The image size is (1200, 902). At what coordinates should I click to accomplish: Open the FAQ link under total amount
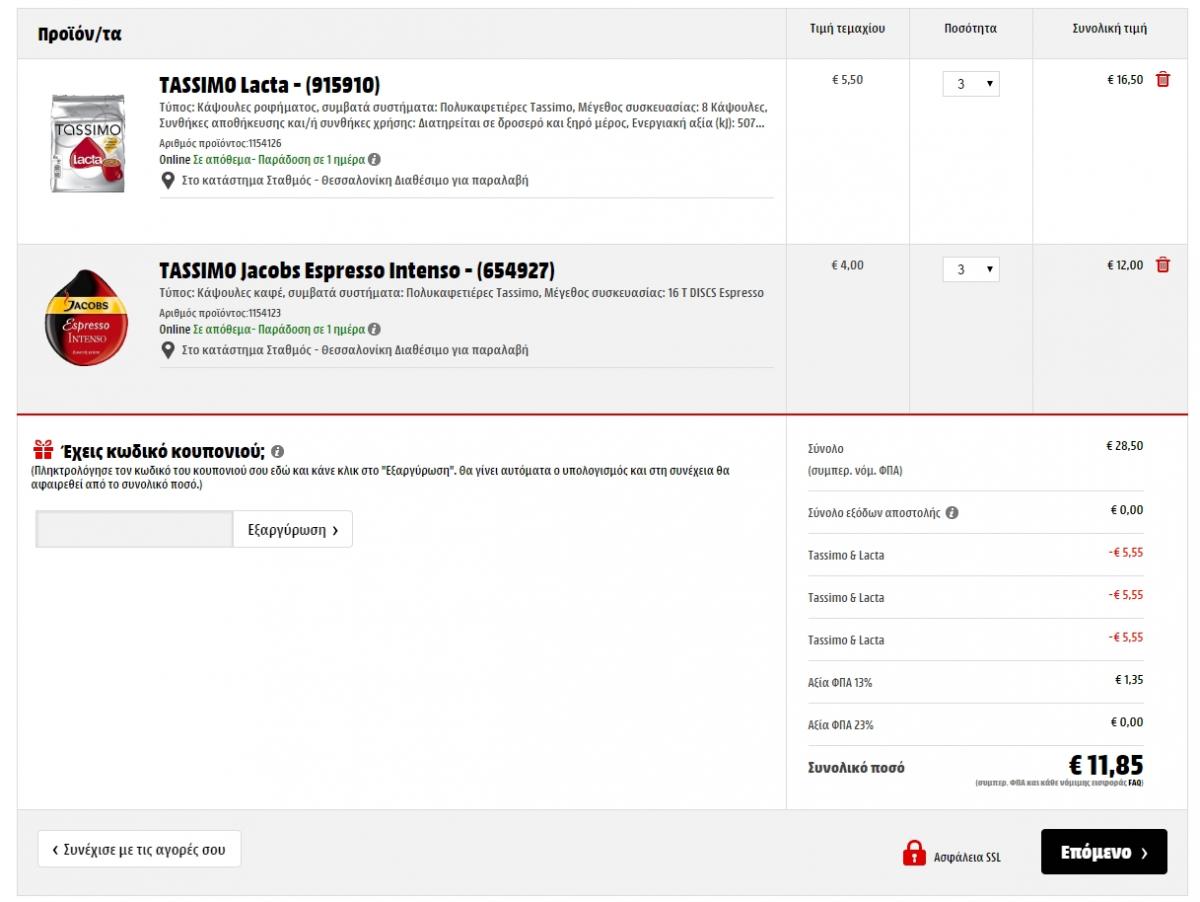(x=1135, y=783)
